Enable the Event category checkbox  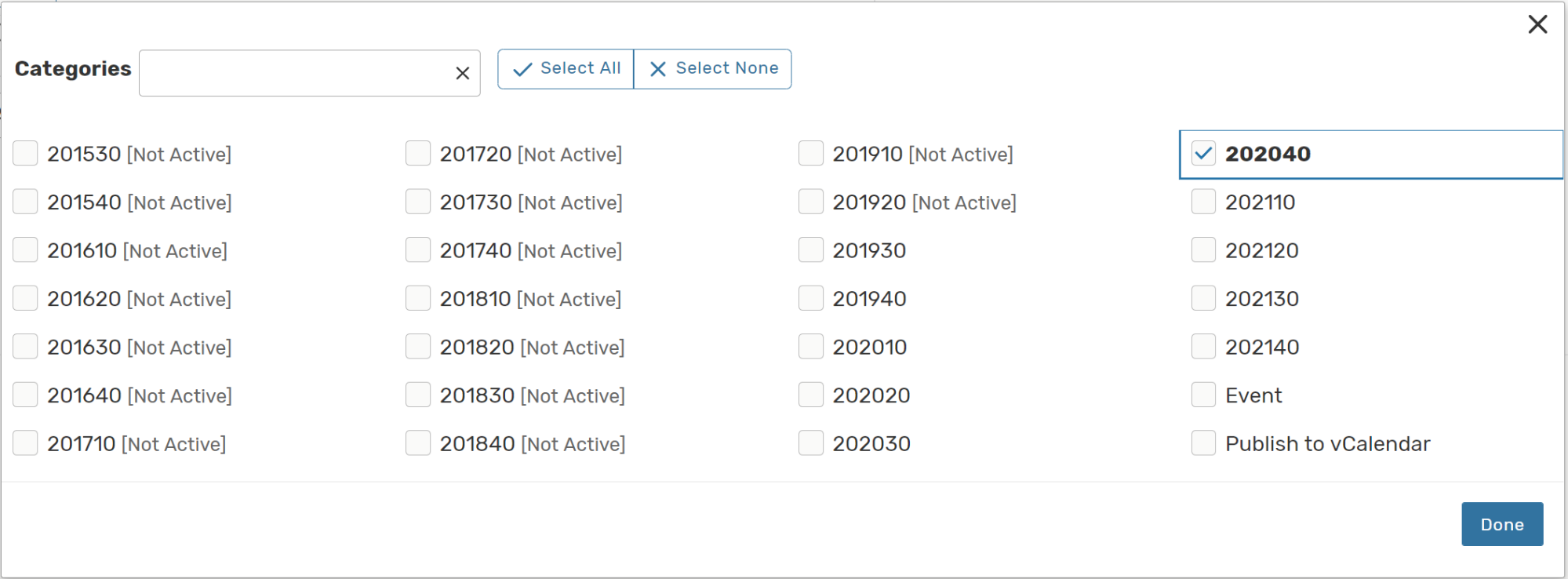pyautogui.click(x=1203, y=395)
